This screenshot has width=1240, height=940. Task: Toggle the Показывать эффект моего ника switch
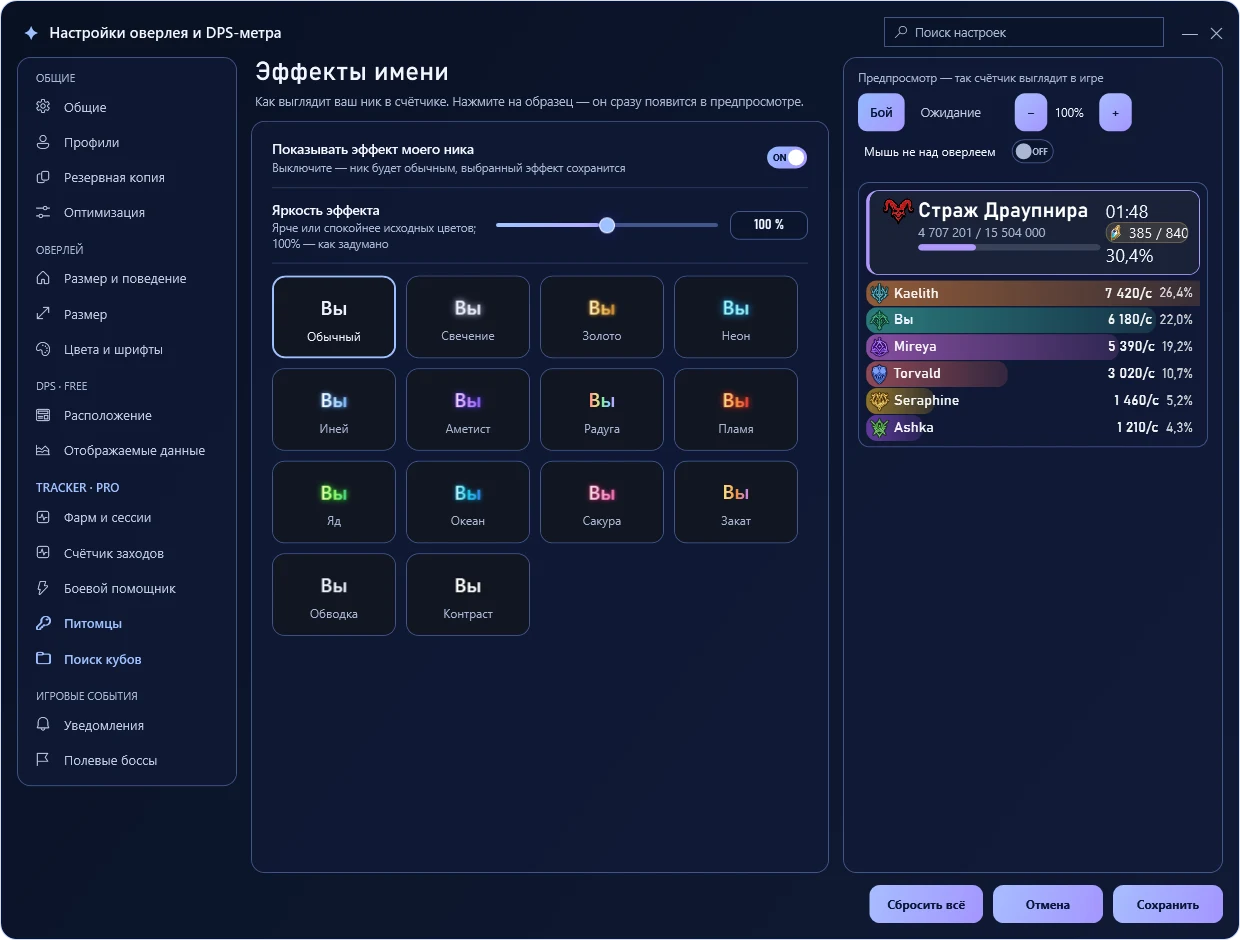[787, 157]
